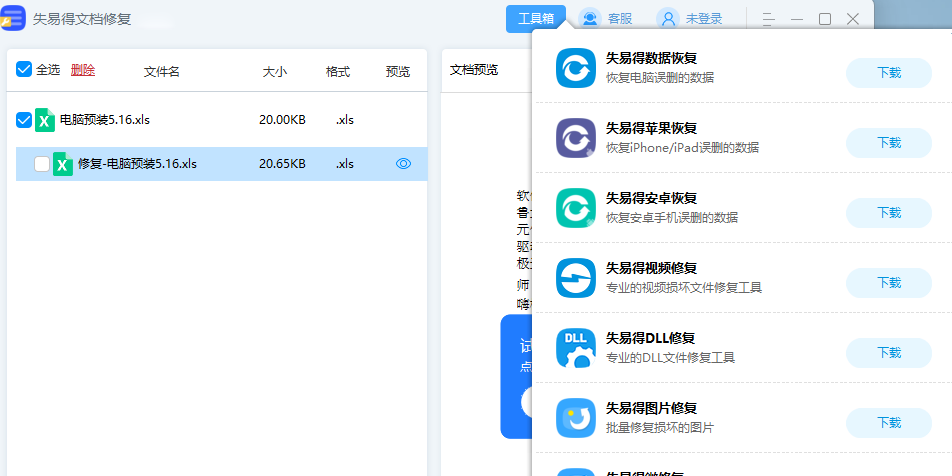Image resolution: width=952 pixels, height=476 pixels.
Task: Click the 失易得DLL修复 app icon
Action: [x=576, y=347]
